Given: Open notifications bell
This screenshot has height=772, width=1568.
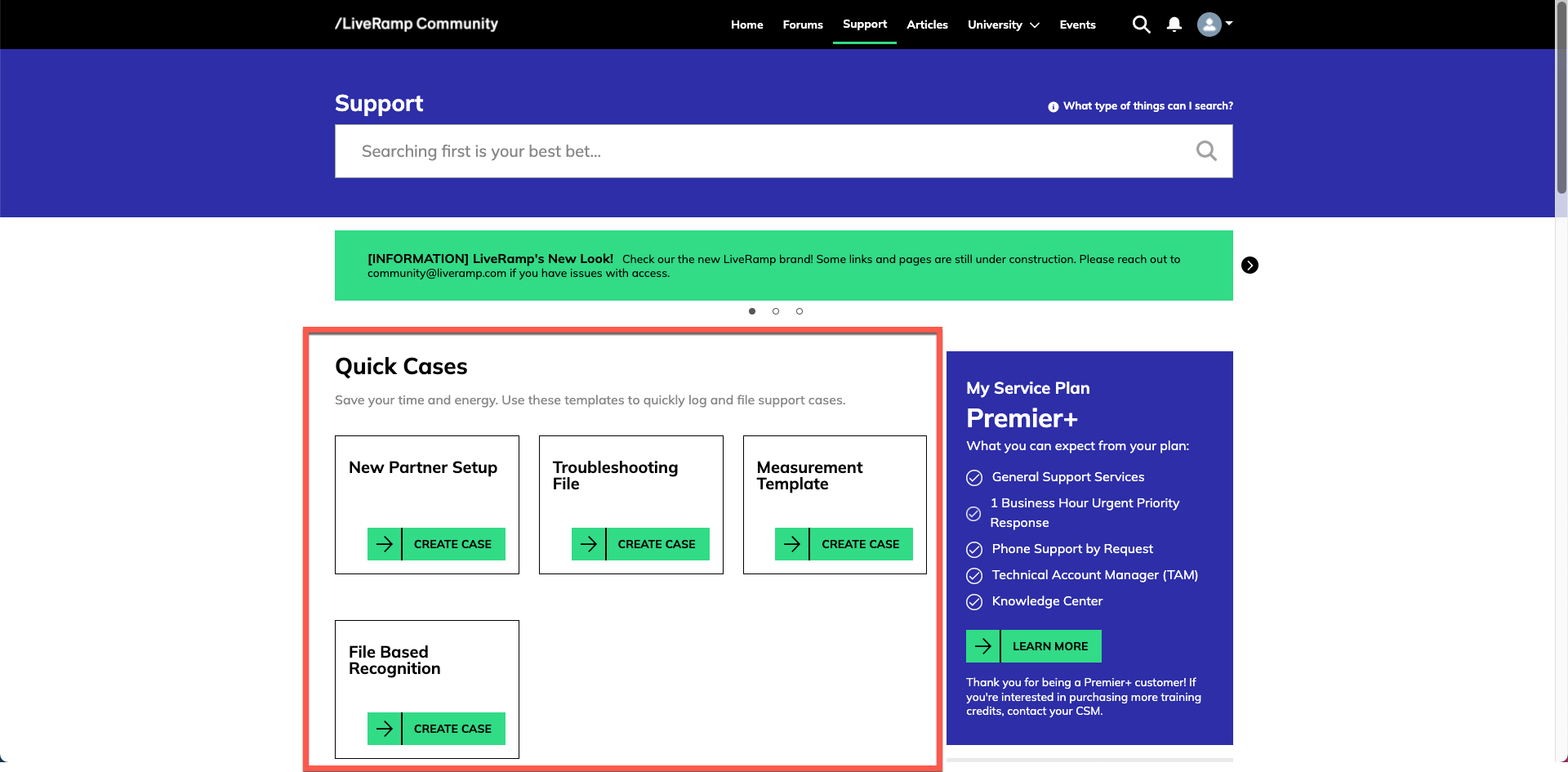Looking at the screenshot, I should [x=1174, y=25].
